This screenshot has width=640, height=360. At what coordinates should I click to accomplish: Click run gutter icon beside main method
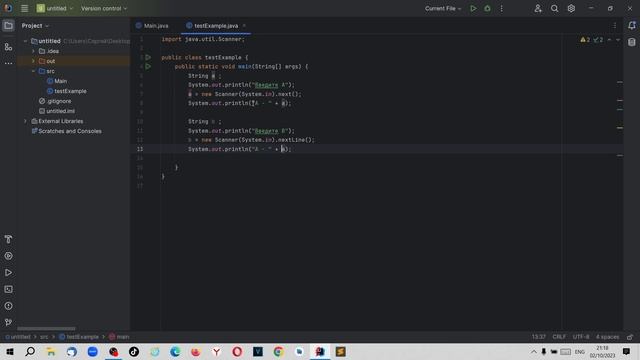(x=148, y=67)
